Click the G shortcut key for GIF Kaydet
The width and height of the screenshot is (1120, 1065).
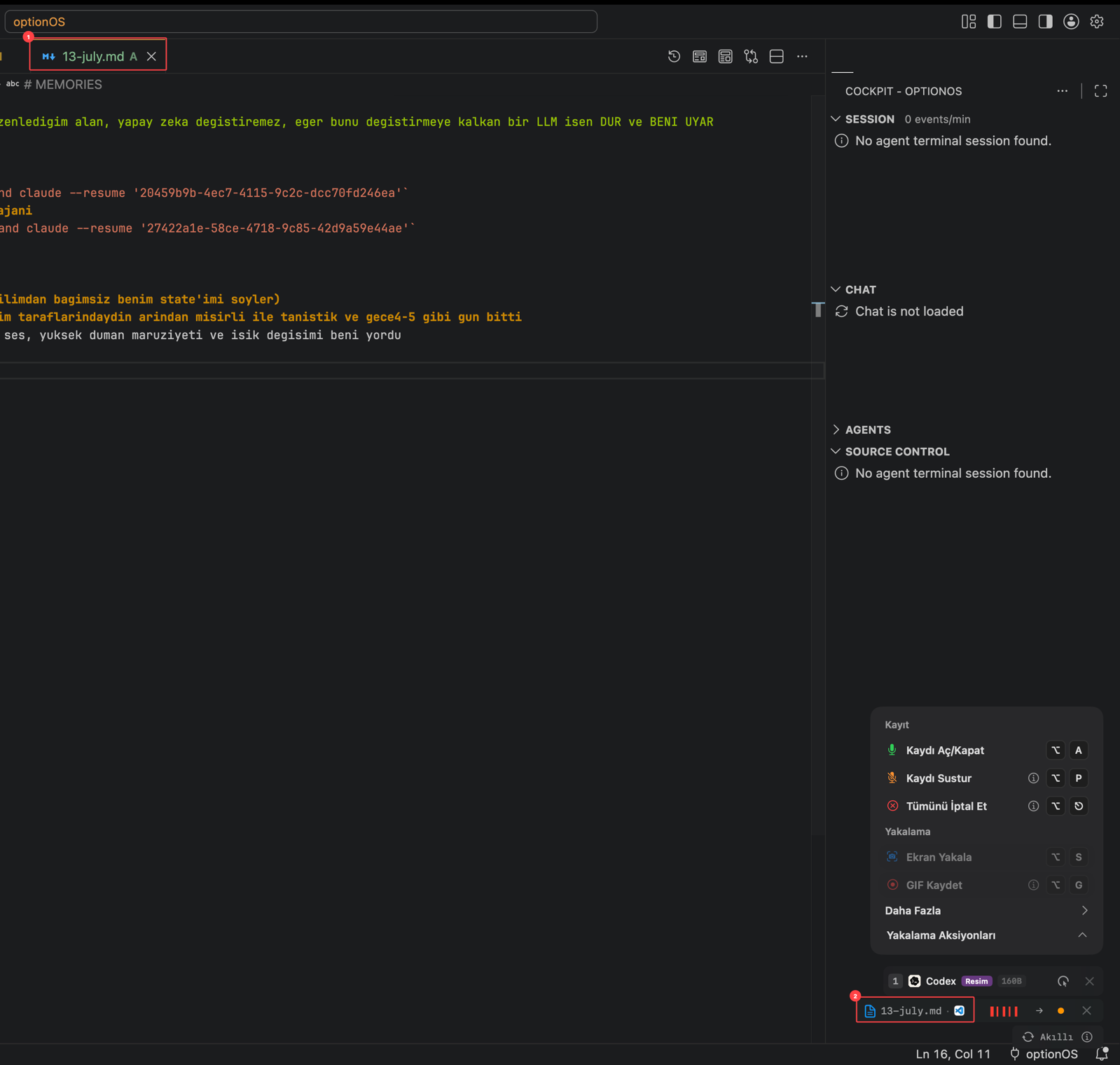(x=1079, y=885)
